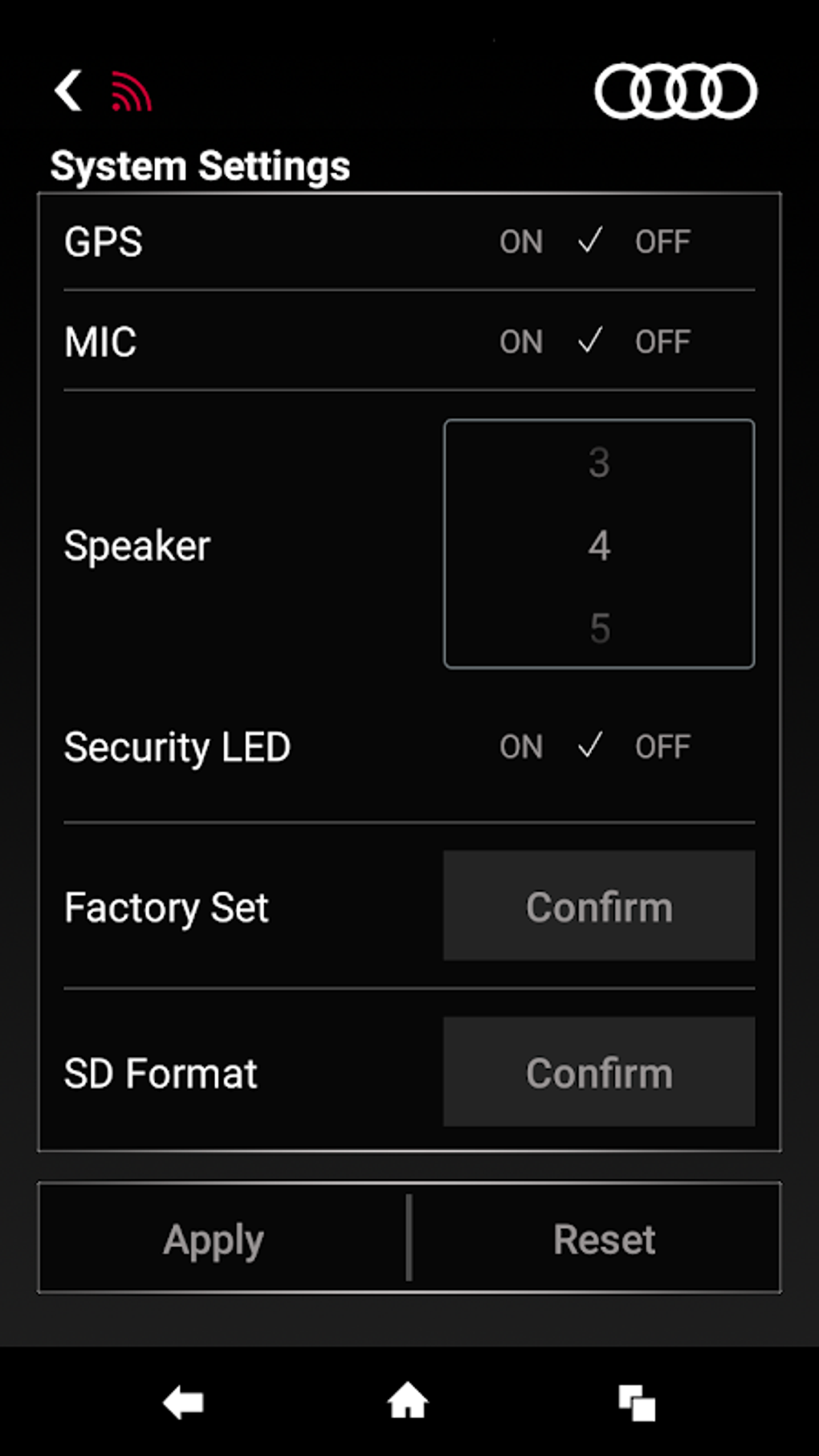819x1456 pixels.
Task: Confirm SD Format
Action: point(599,1073)
